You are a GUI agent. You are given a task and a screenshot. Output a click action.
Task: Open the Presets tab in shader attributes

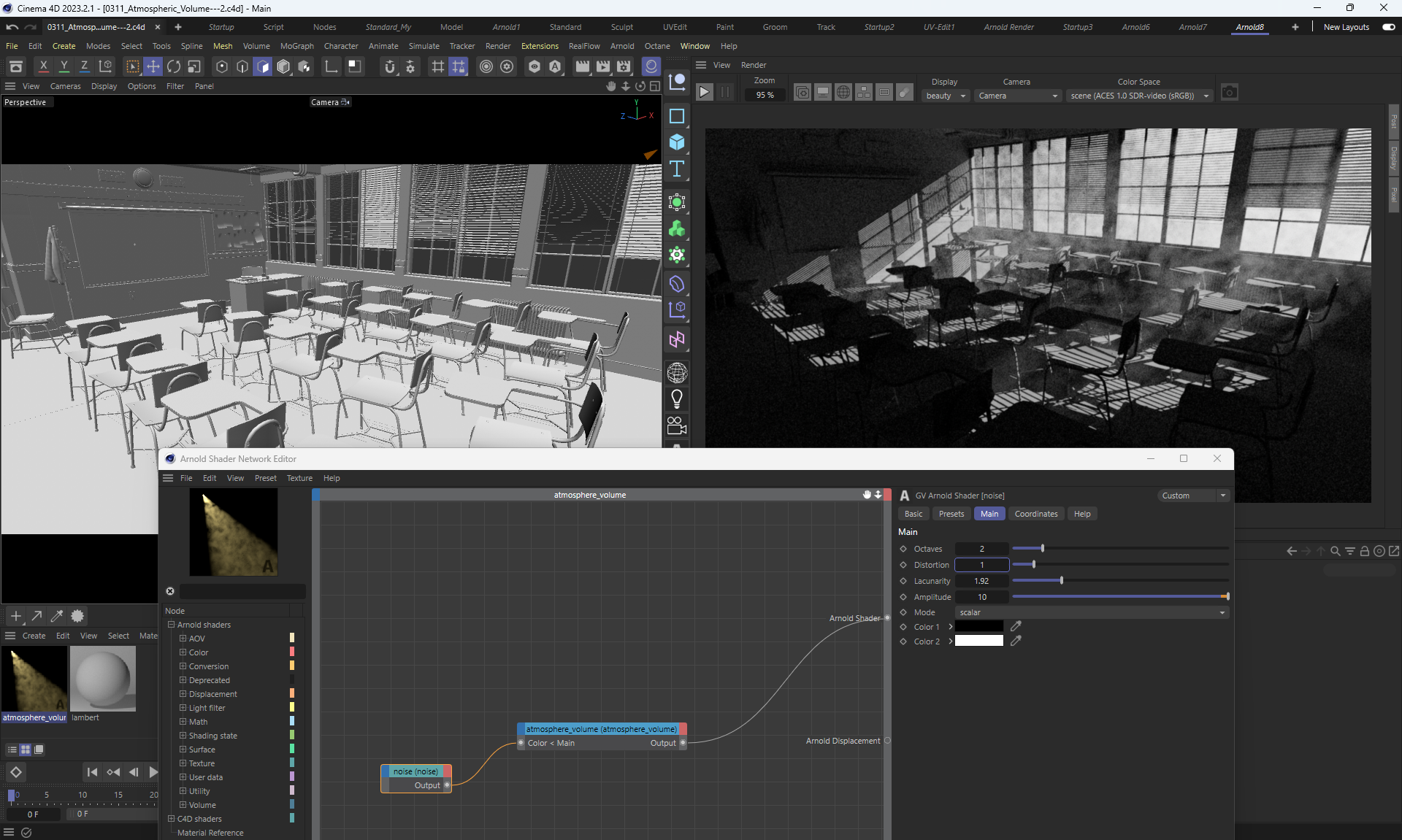(x=951, y=514)
